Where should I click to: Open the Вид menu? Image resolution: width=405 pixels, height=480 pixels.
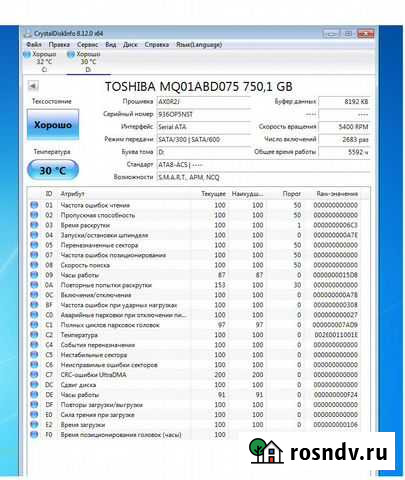[111, 44]
